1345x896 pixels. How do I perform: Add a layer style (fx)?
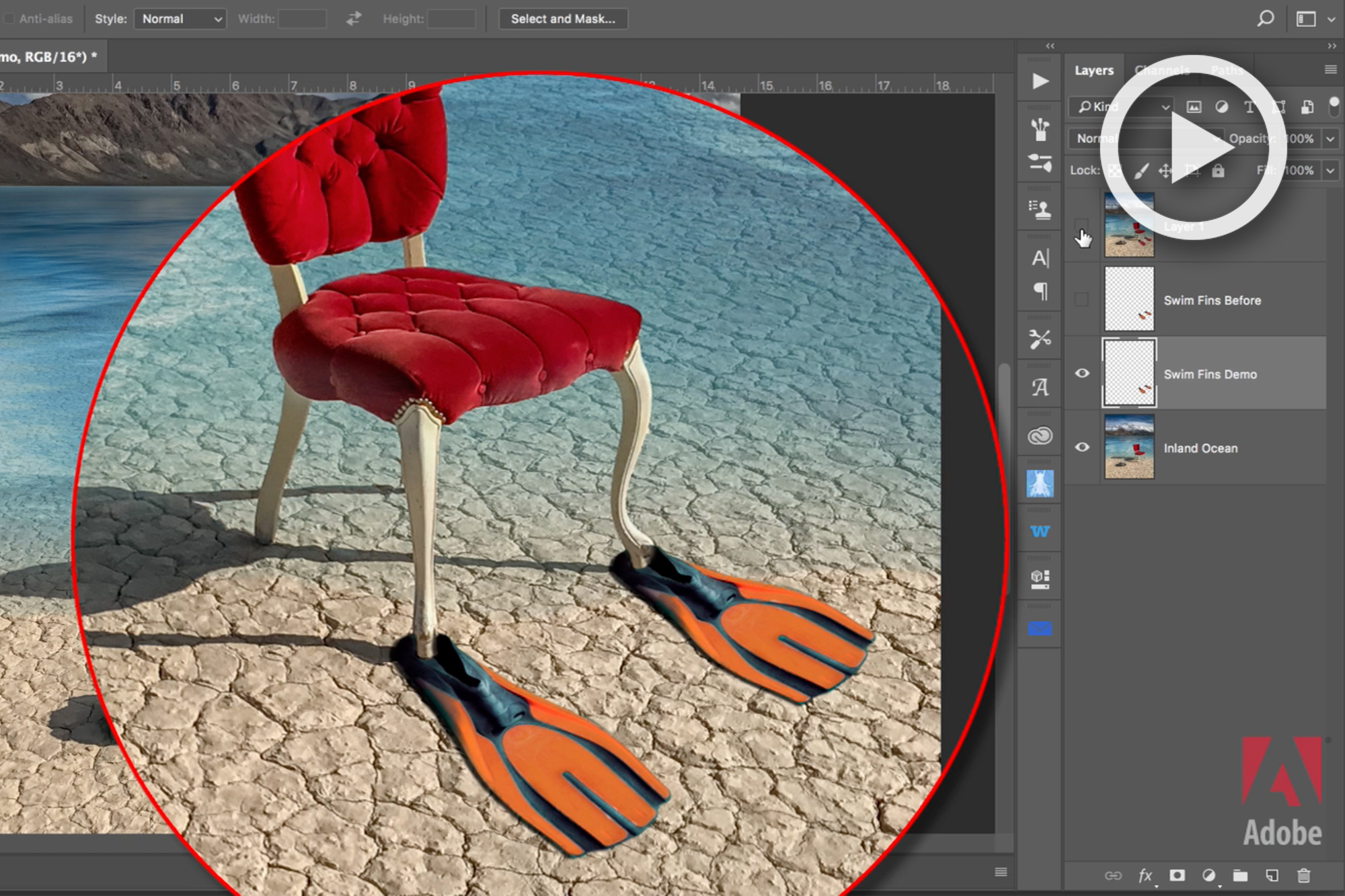click(x=1145, y=875)
